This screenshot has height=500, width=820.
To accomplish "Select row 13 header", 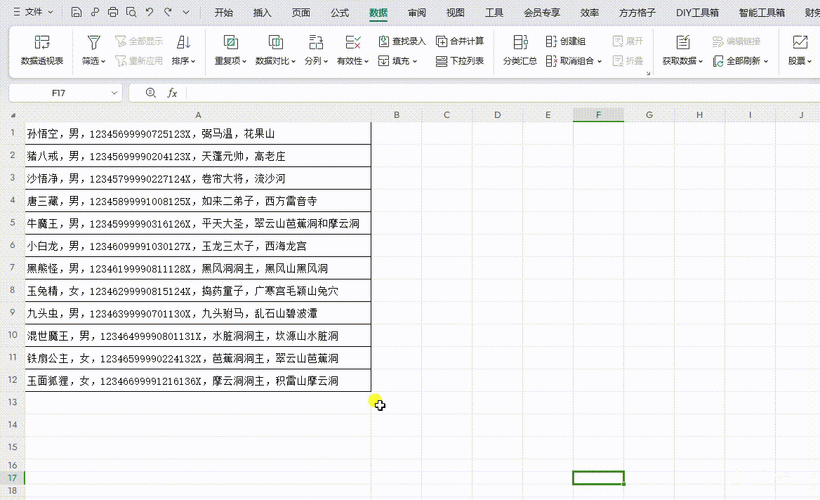I will (x=13, y=402).
